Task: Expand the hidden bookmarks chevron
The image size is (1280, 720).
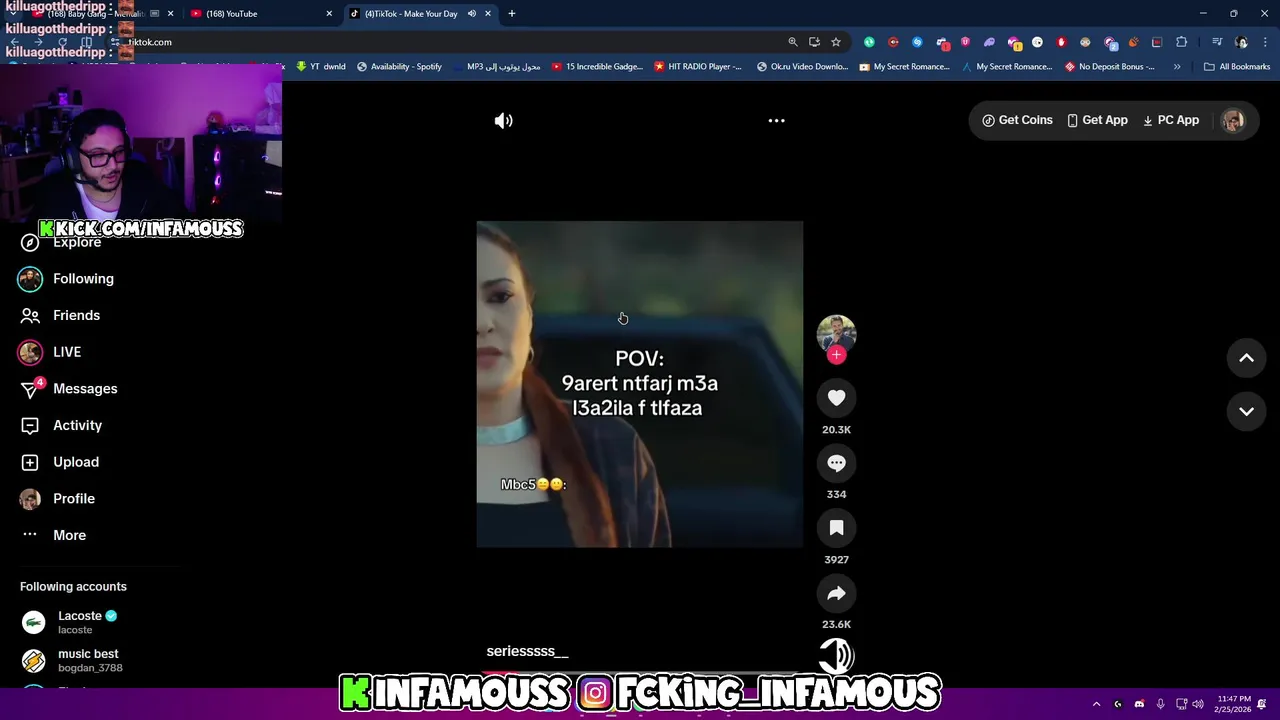Action: (1177, 67)
